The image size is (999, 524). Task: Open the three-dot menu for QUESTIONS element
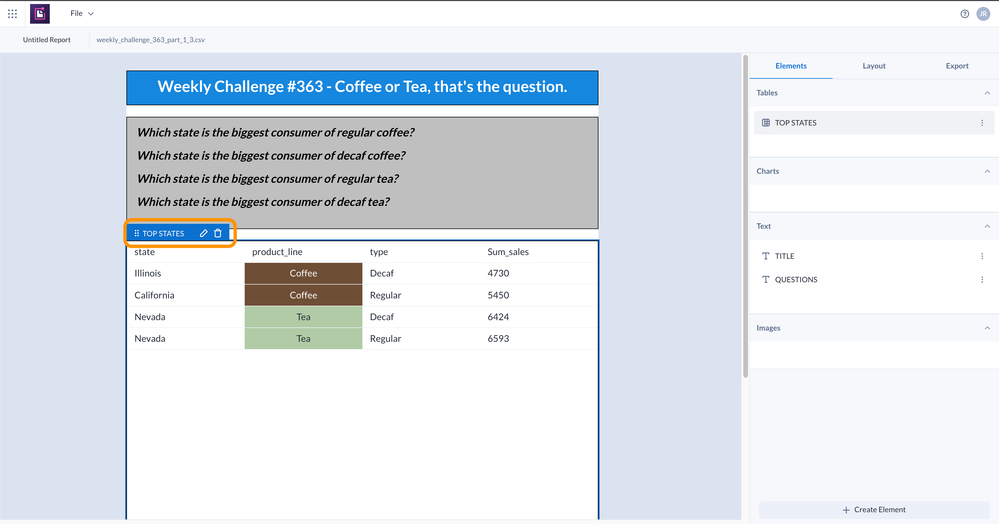point(982,279)
